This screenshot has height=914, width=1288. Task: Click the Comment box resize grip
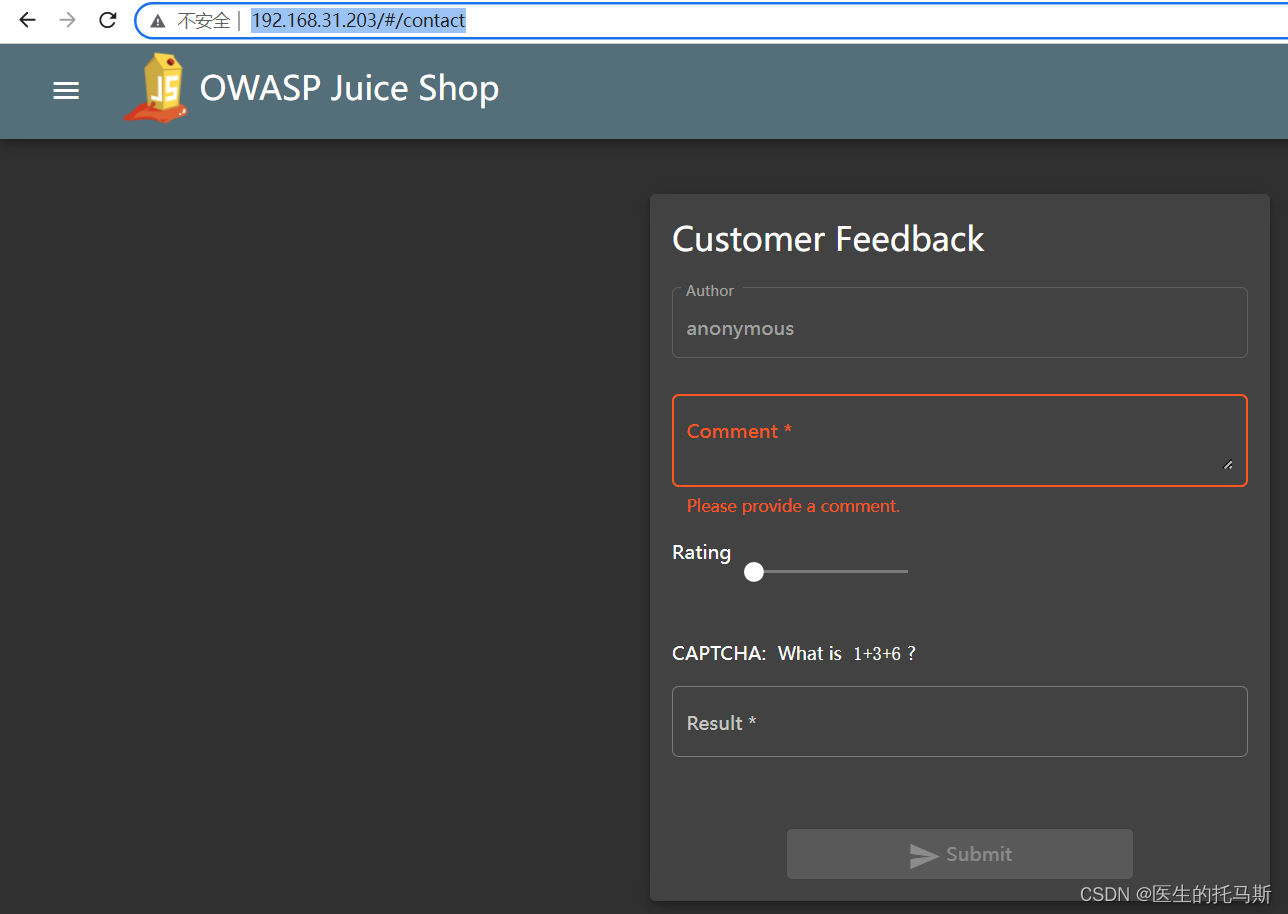tap(1228, 464)
